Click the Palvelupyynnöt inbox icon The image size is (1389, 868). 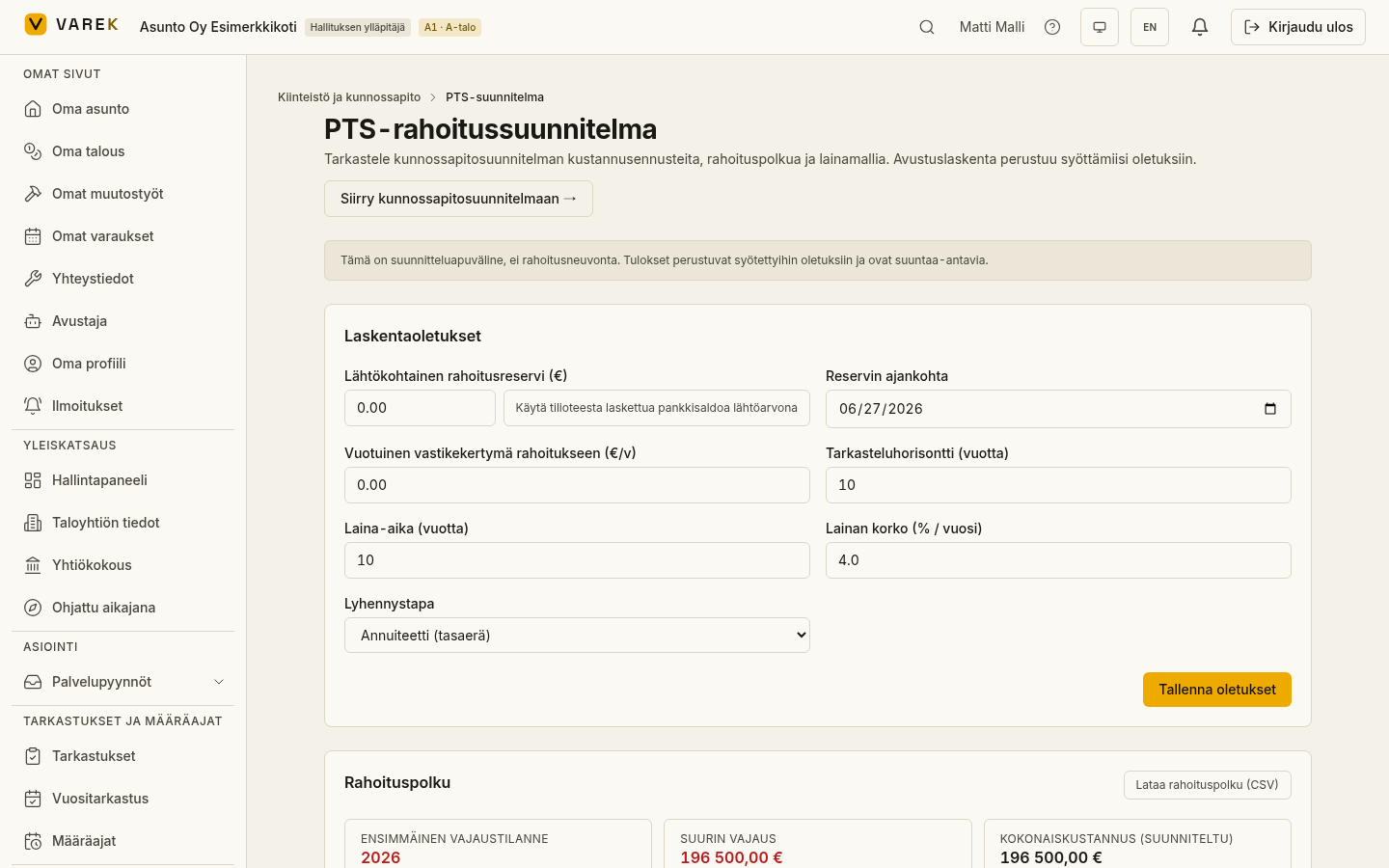(x=33, y=682)
